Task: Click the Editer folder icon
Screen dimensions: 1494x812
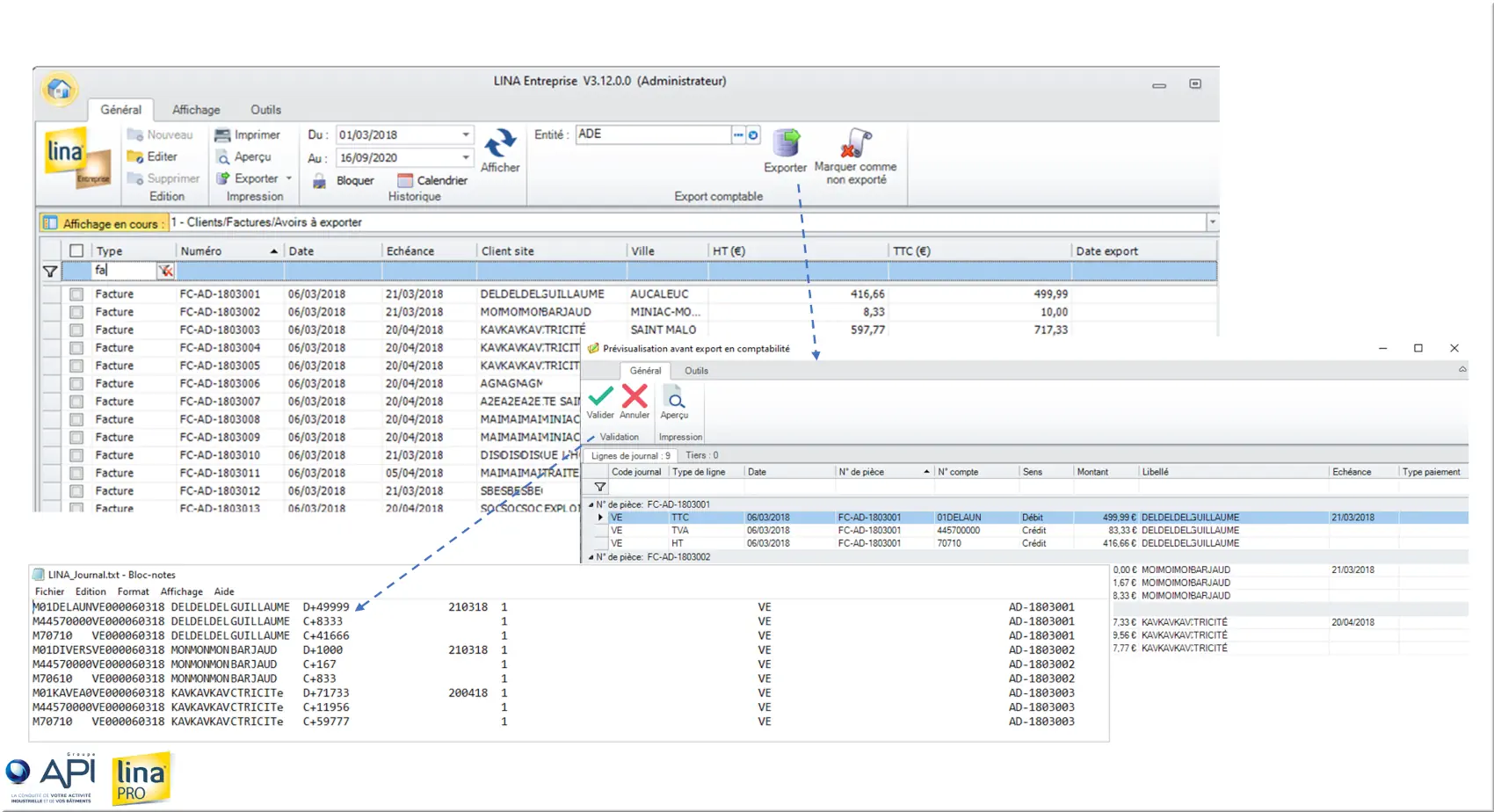Action: (x=135, y=156)
